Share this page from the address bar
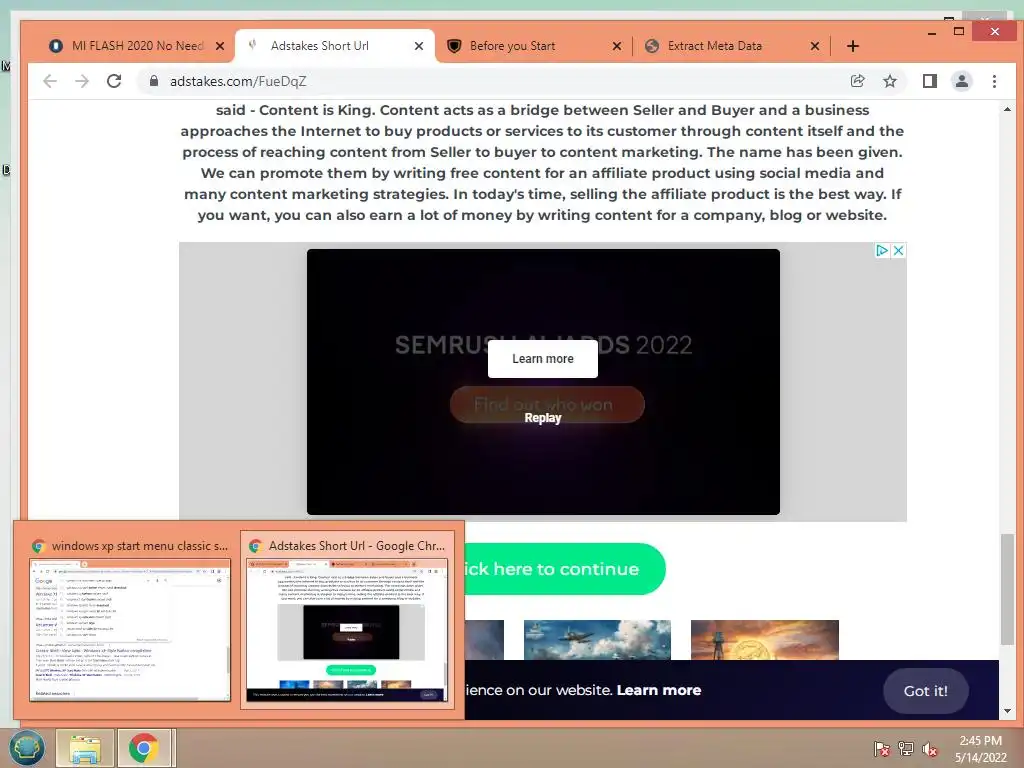 (x=857, y=81)
